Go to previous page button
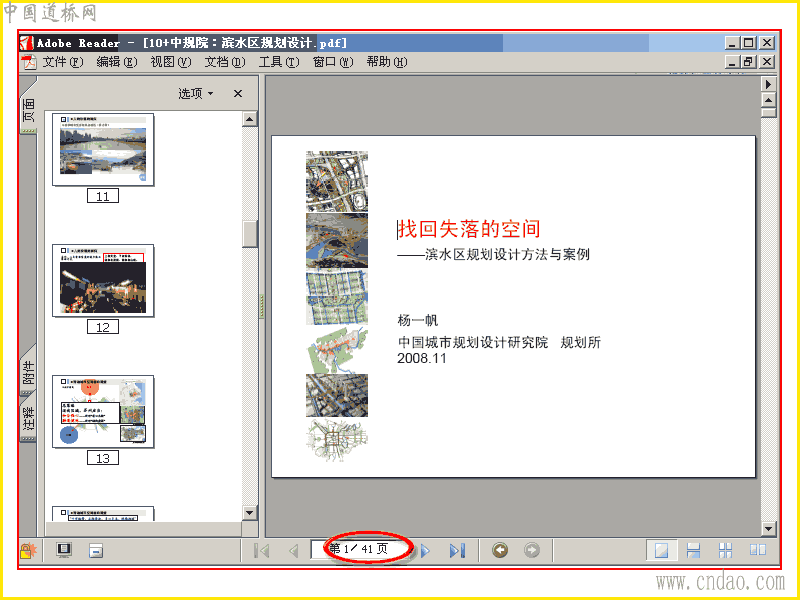 coord(293,551)
